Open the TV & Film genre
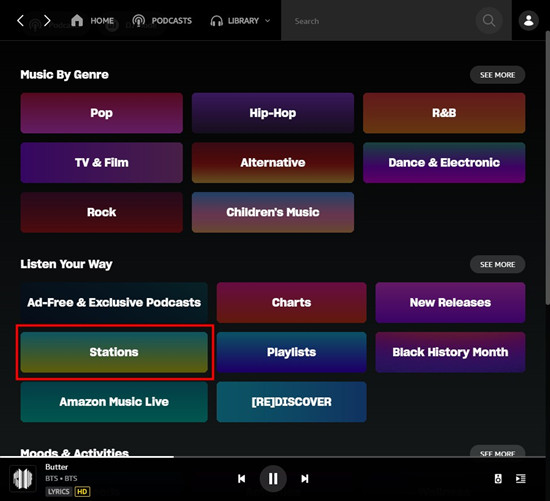 tap(101, 162)
